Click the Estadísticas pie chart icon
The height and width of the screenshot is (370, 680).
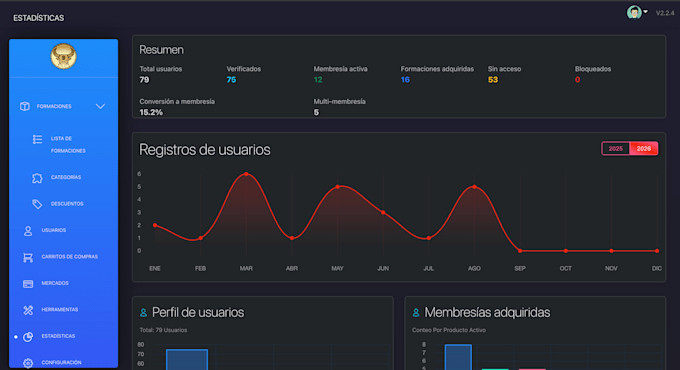pos(28,337)
